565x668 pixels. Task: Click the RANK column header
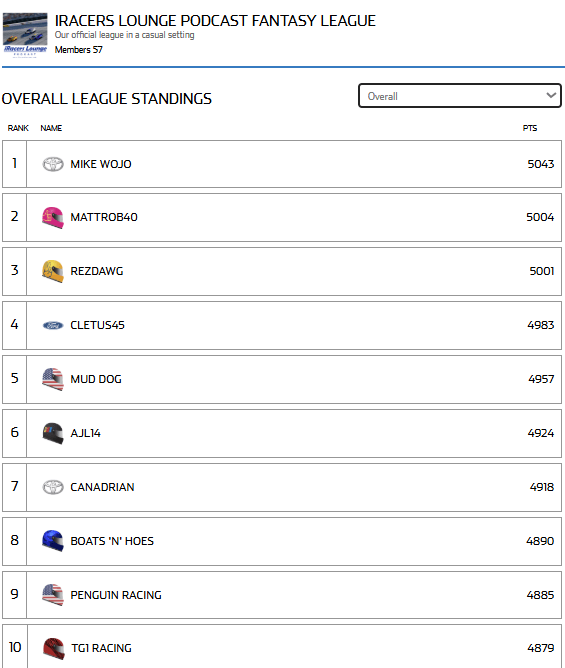(18, 128)
